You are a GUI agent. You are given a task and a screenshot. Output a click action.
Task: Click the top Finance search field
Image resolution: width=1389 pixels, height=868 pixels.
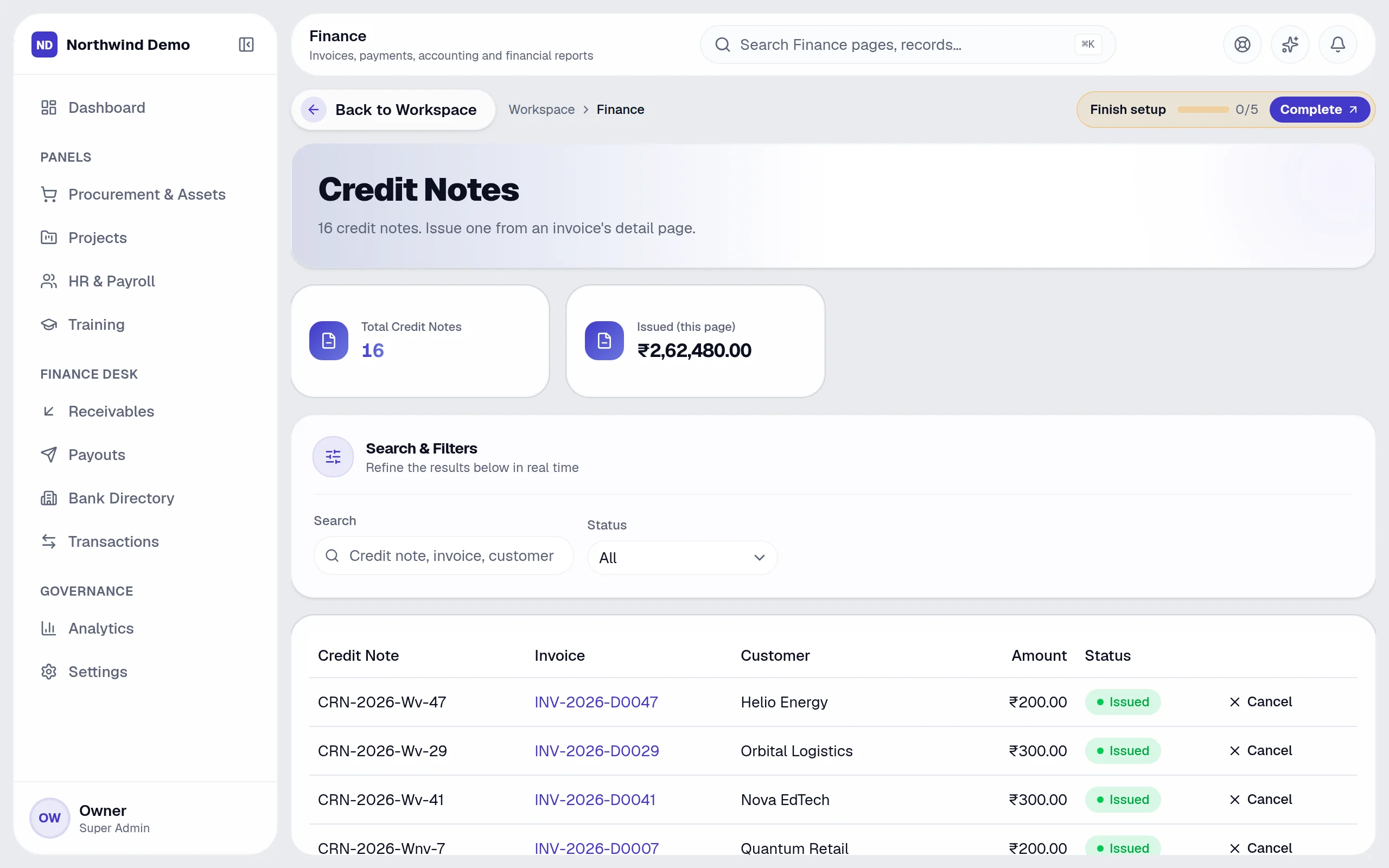point(907,45)
